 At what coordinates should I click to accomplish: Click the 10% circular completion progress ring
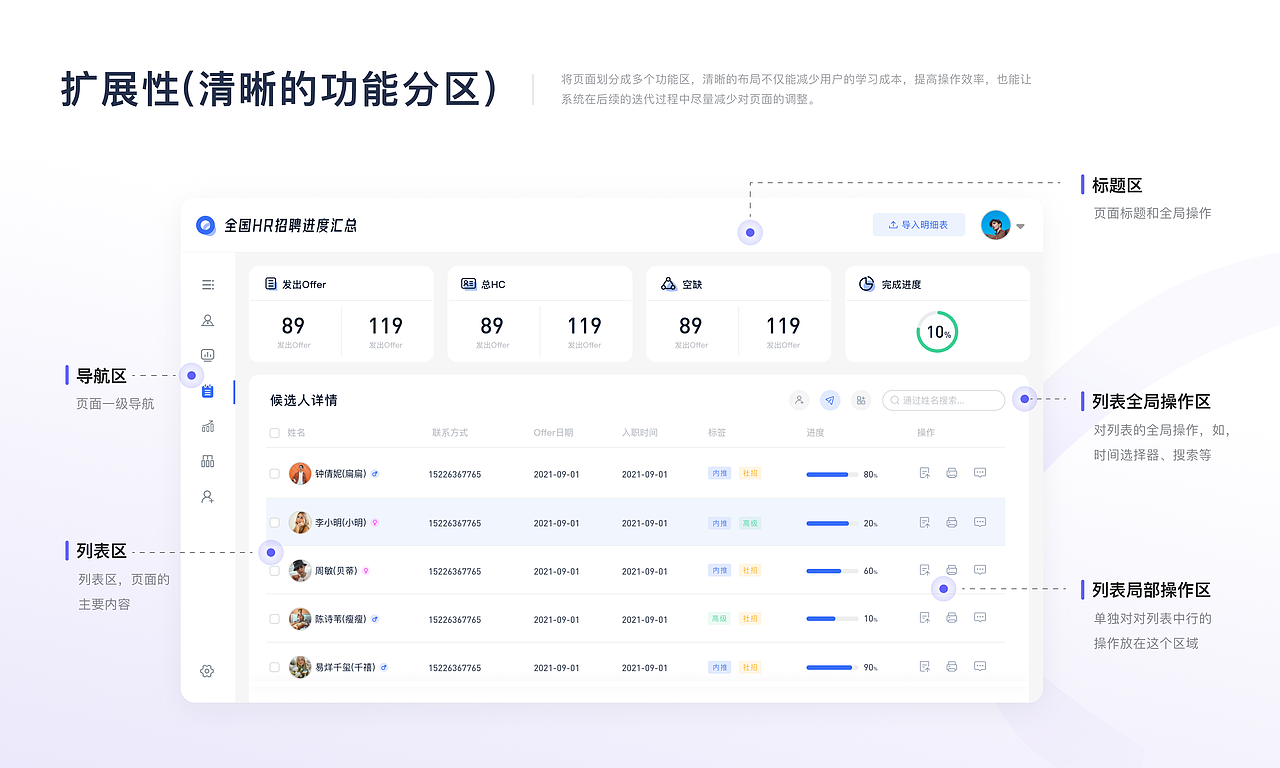937,332
